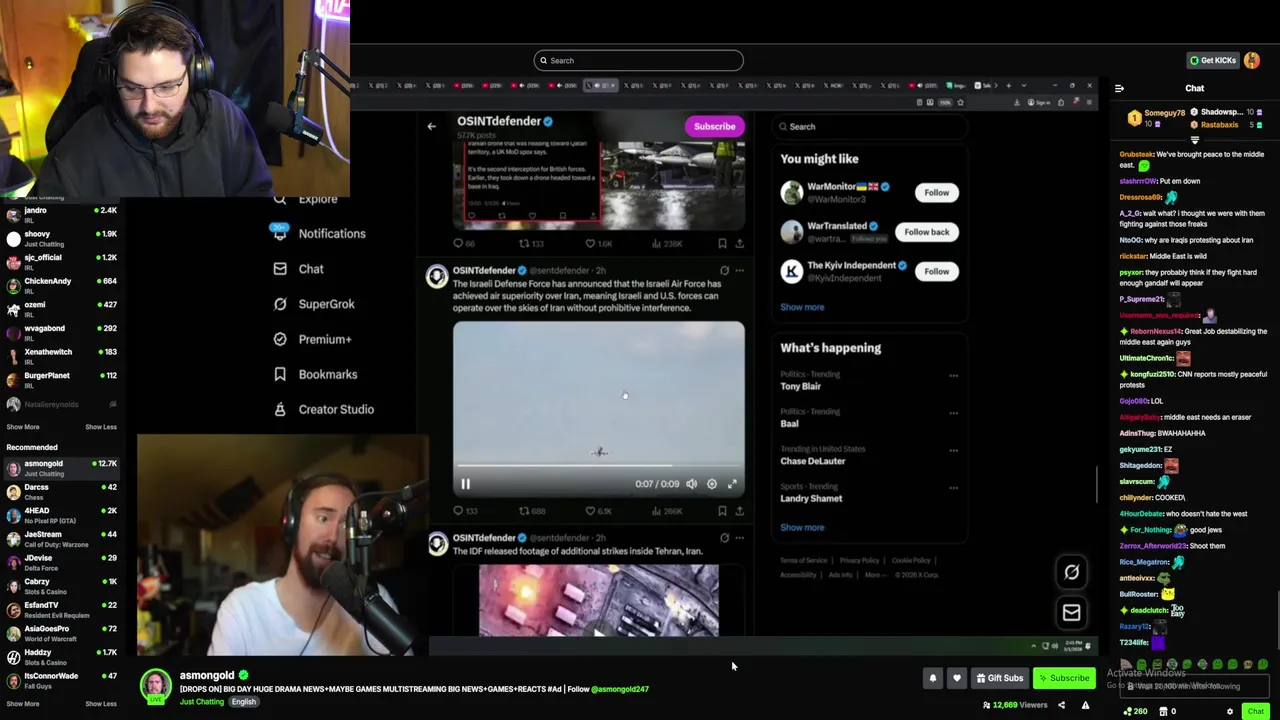Click the pink Subscribe button on OSINTdefender profile

tap(715, 126)
